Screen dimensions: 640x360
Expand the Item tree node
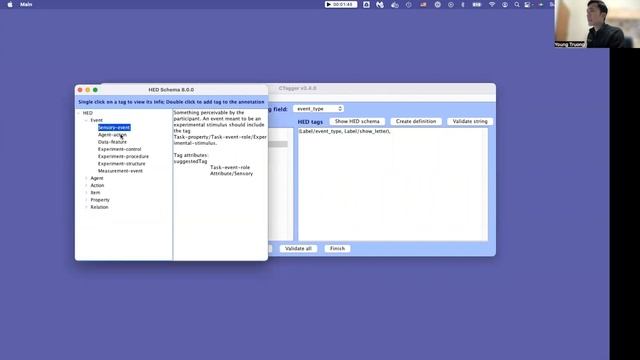[86, 193]
